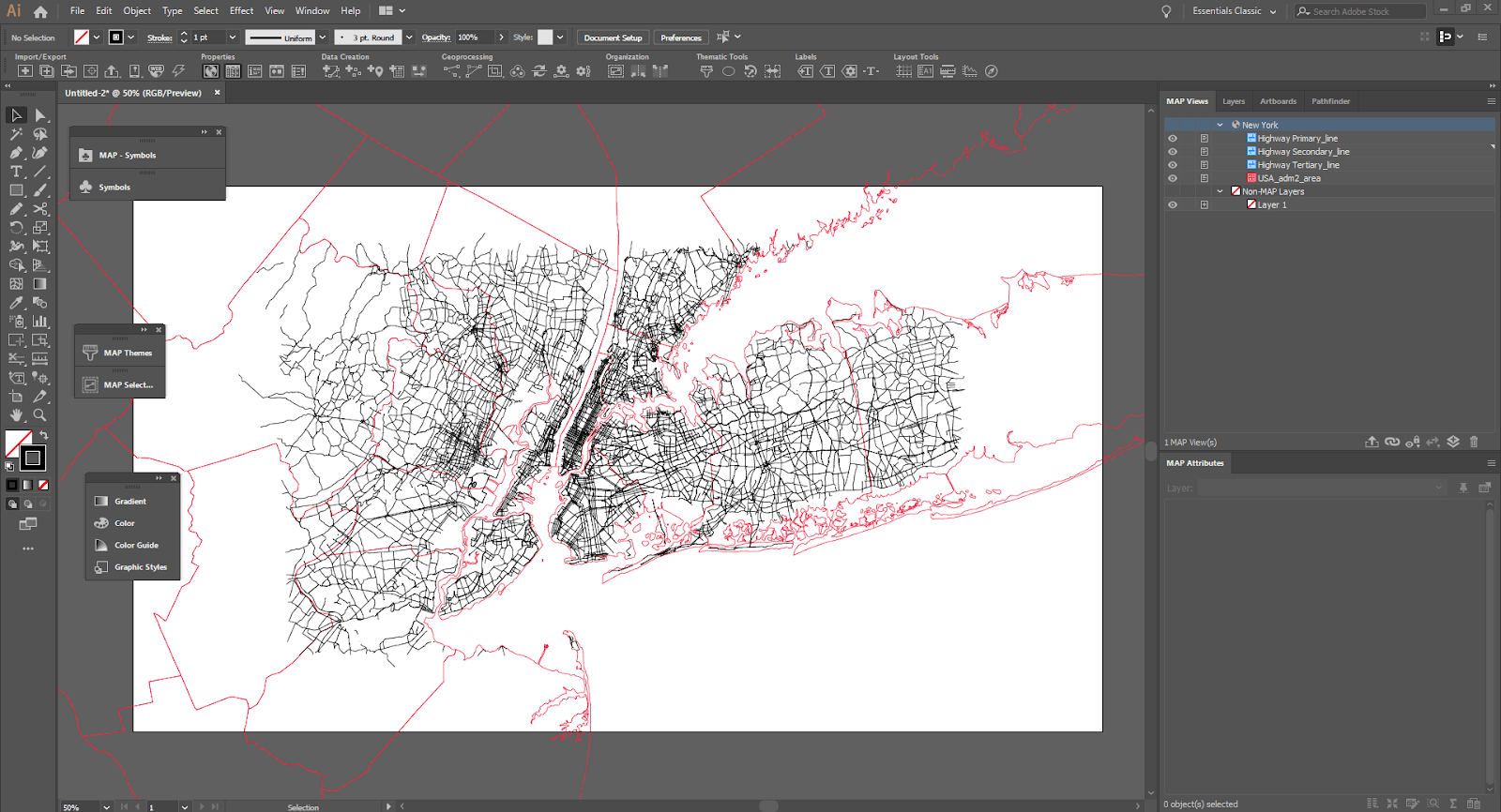Image resolution: width=1501 pixels, height=812 pixels.
Task: Toggle attribute icon for Highway Primary_line row
Action: pyautogui.click(x=1205, y=138)
